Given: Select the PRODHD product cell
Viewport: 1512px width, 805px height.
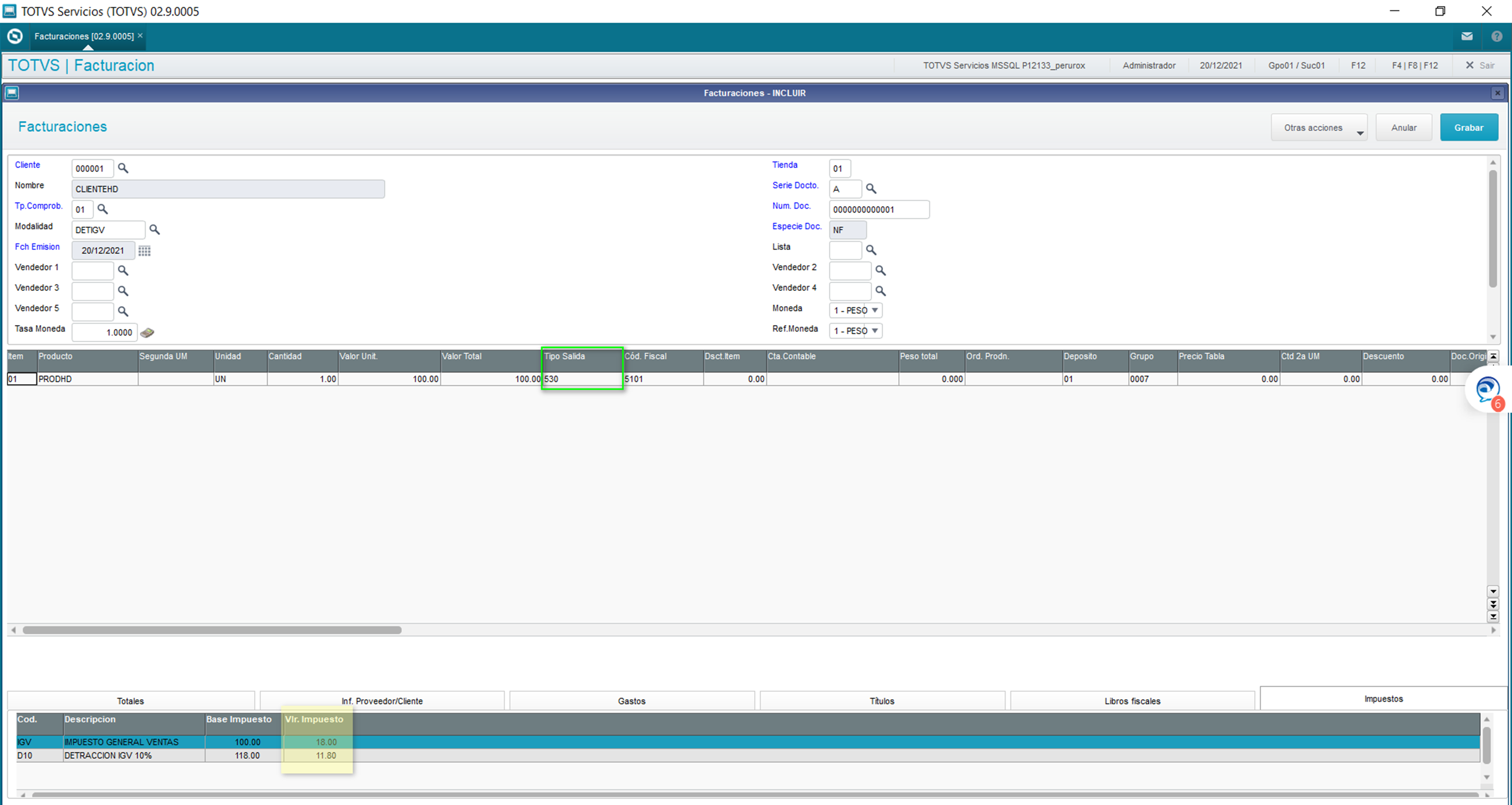Looking at the screenshot, I should tap(88, 379).
